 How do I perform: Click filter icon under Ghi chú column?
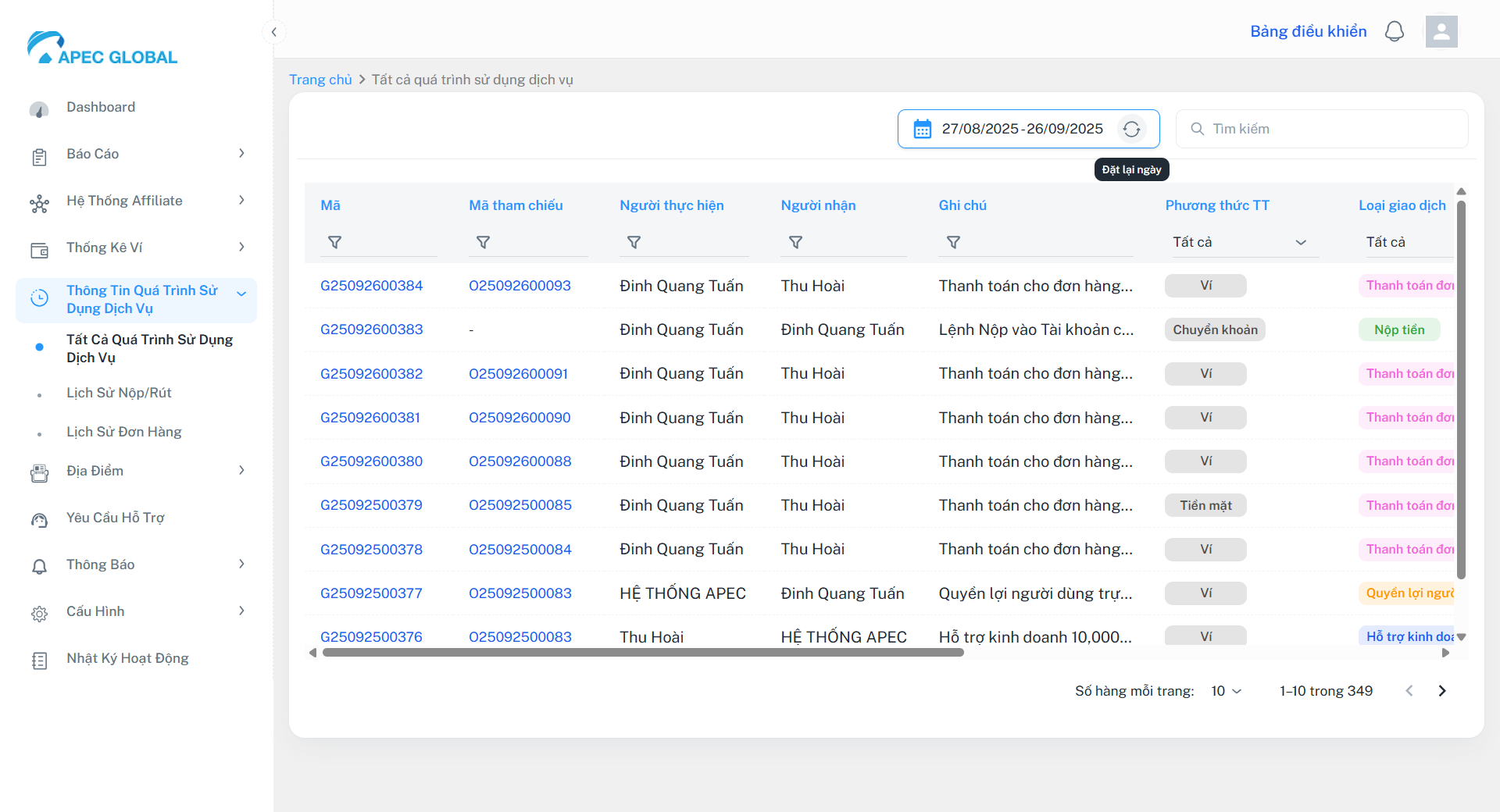(953, 243)
